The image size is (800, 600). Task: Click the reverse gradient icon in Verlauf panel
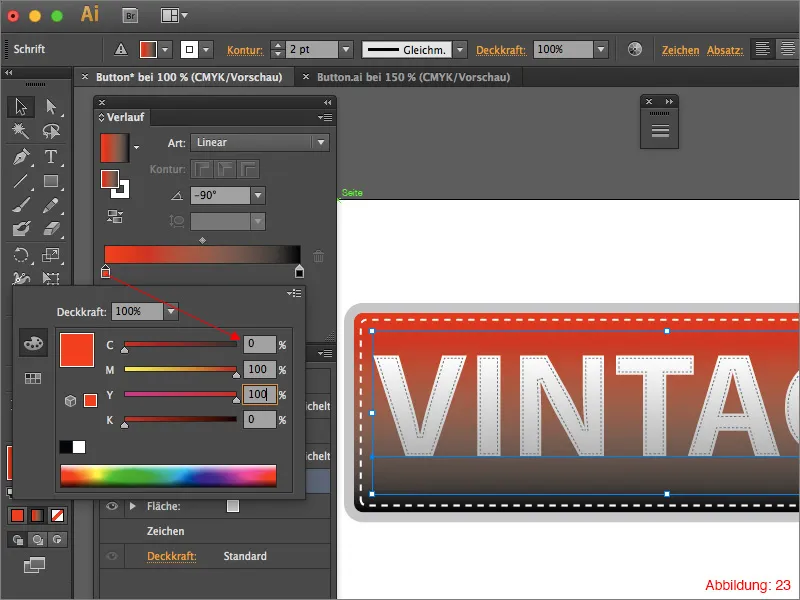click(115, 216)
